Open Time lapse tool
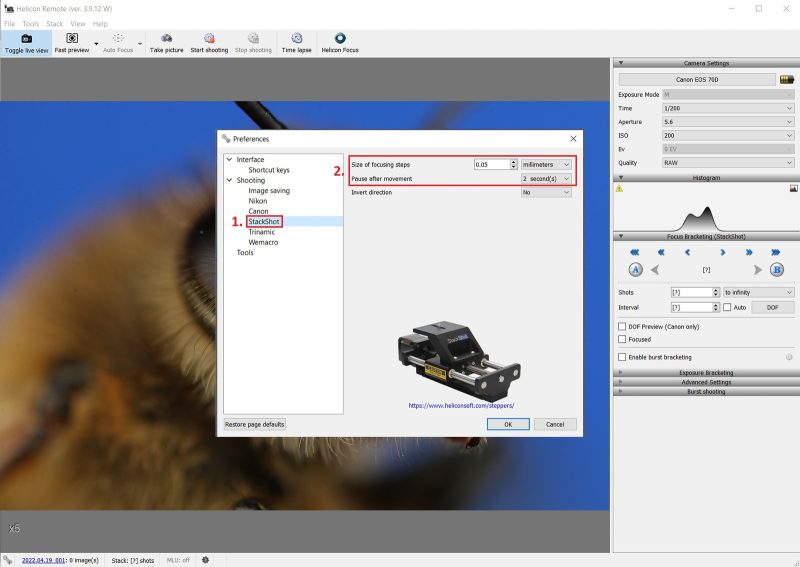800x567 pixels. click(296, 43)
